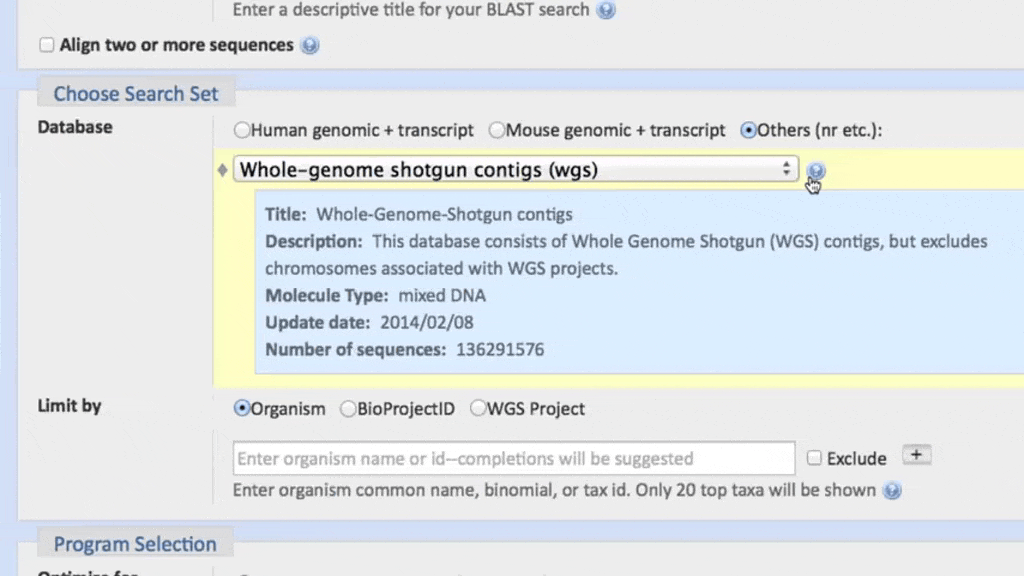Click the Program Selection section header
The width and height of the screenshot is (1024, 576).
tap(135, 544)
